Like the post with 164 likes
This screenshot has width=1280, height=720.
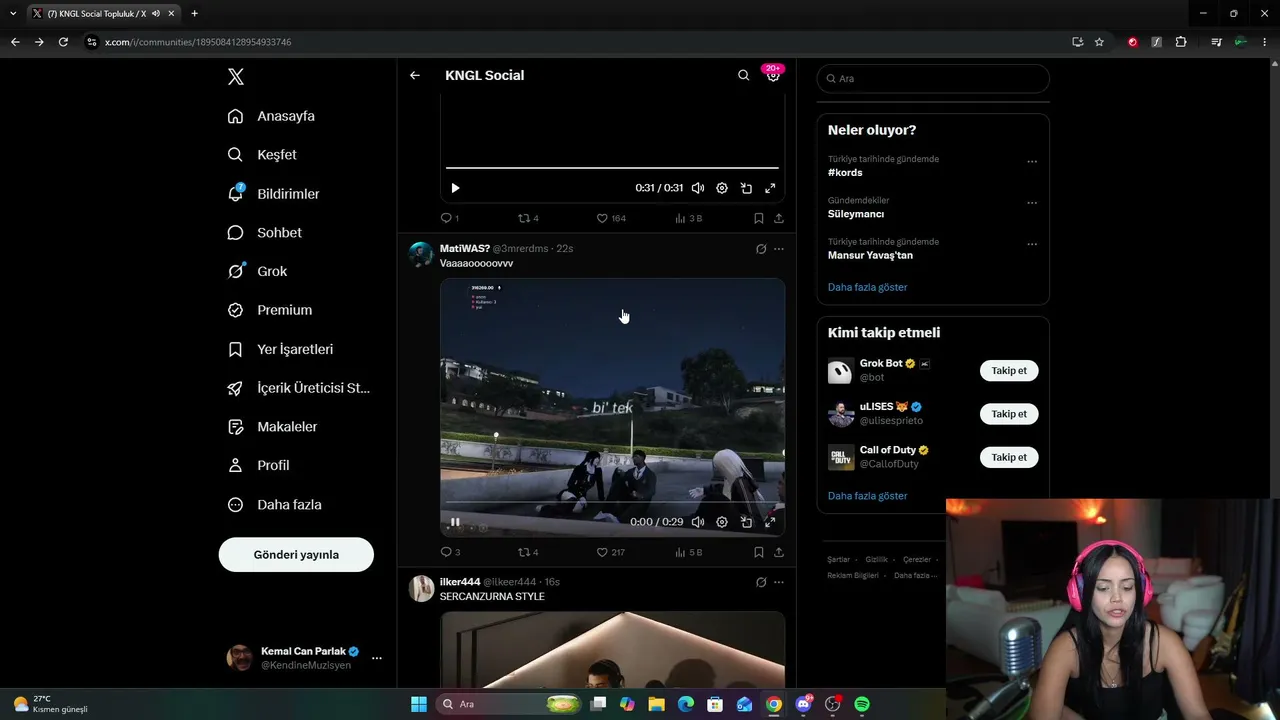pos(611,218)
